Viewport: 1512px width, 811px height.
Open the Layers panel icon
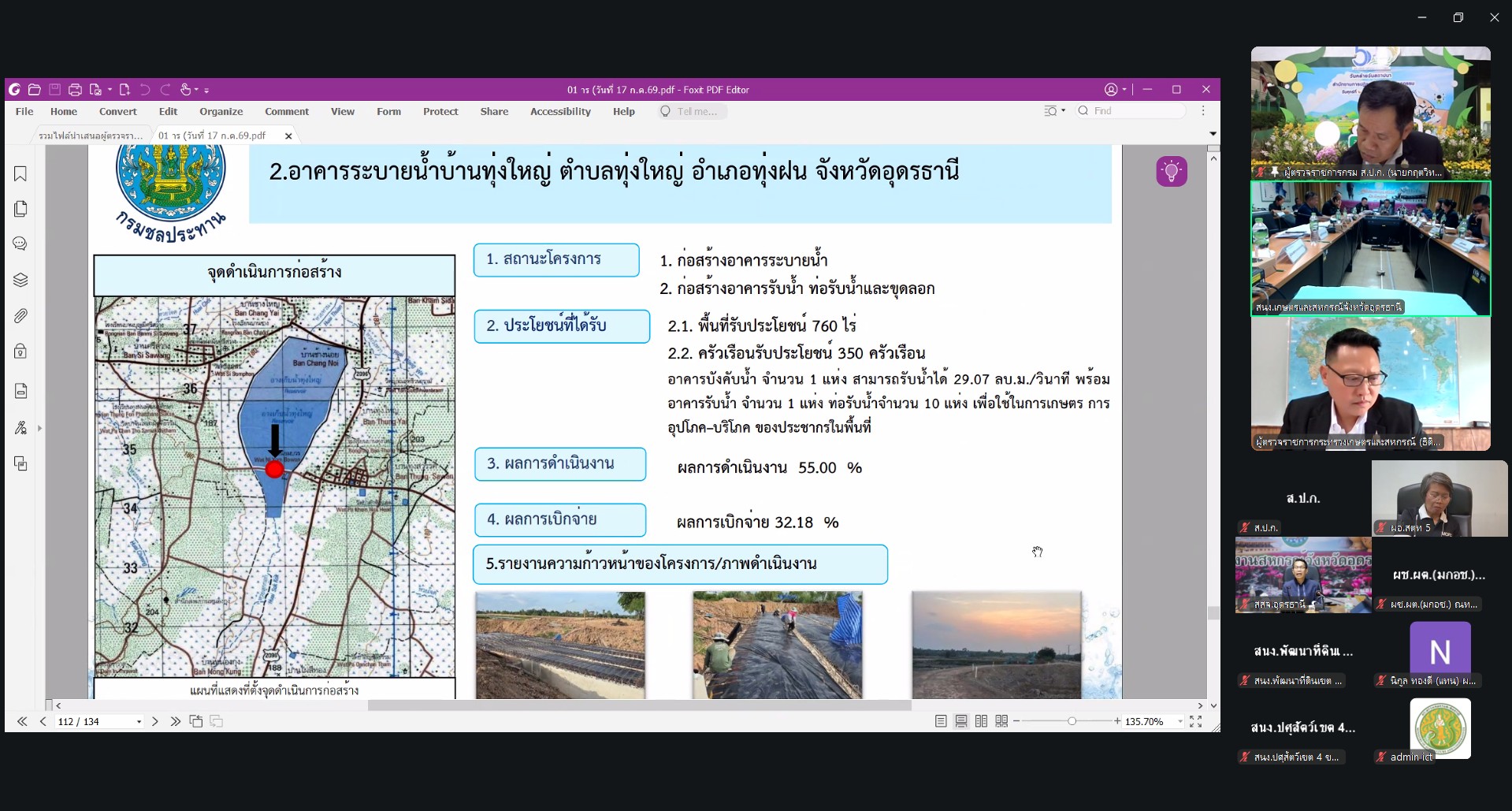20,280
